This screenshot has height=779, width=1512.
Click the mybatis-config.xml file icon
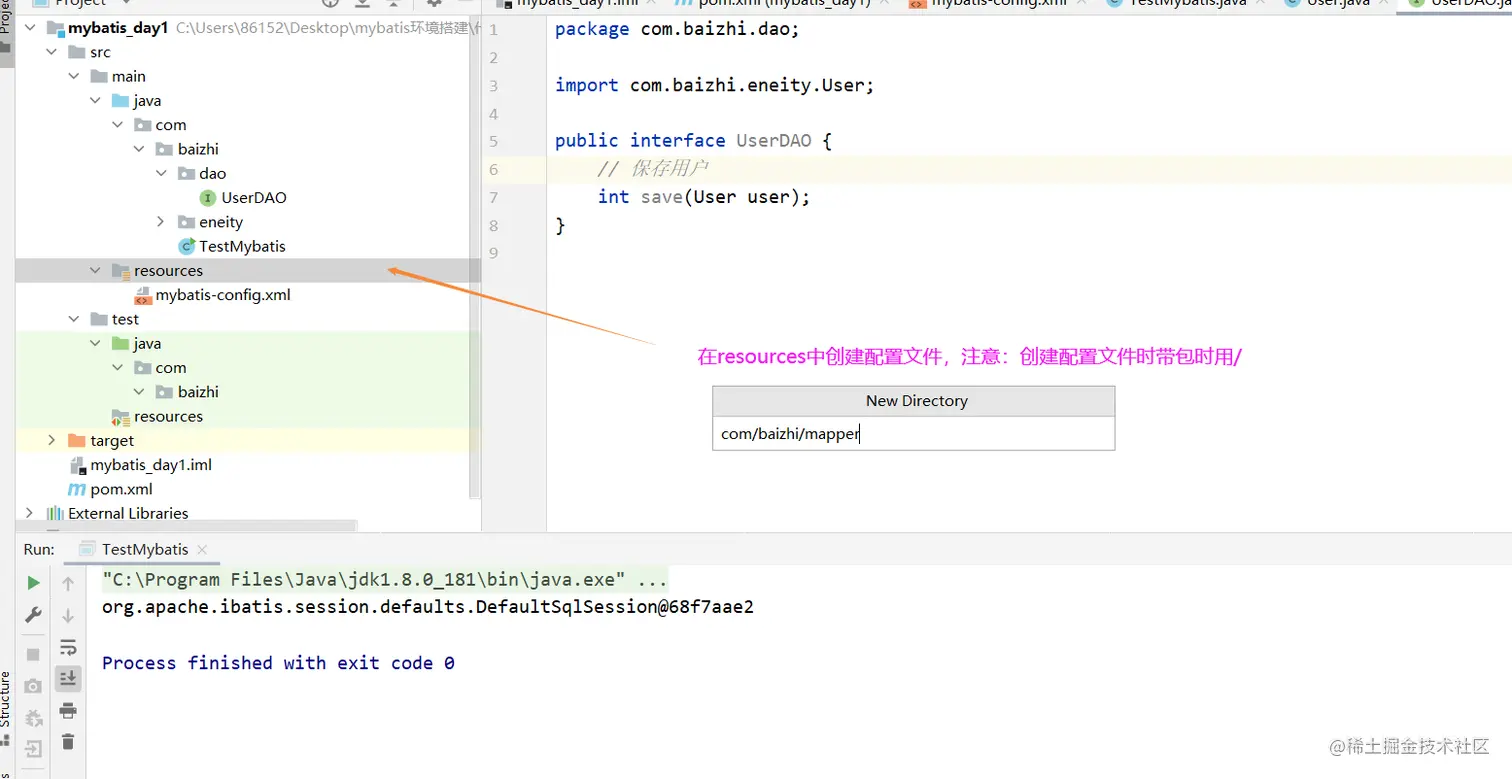coord(143,295)
